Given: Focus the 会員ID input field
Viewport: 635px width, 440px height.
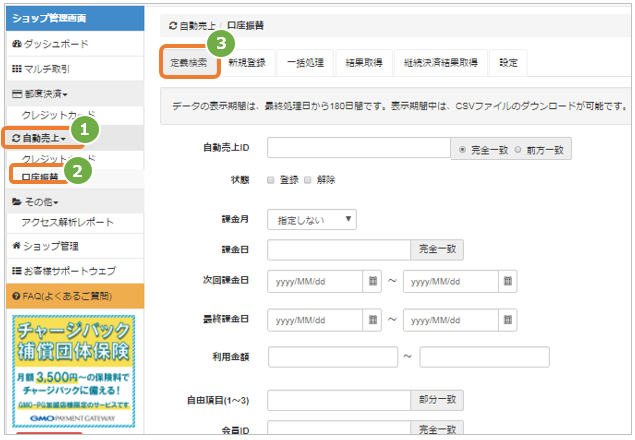Looking at the screenshot, I should 339,428.
